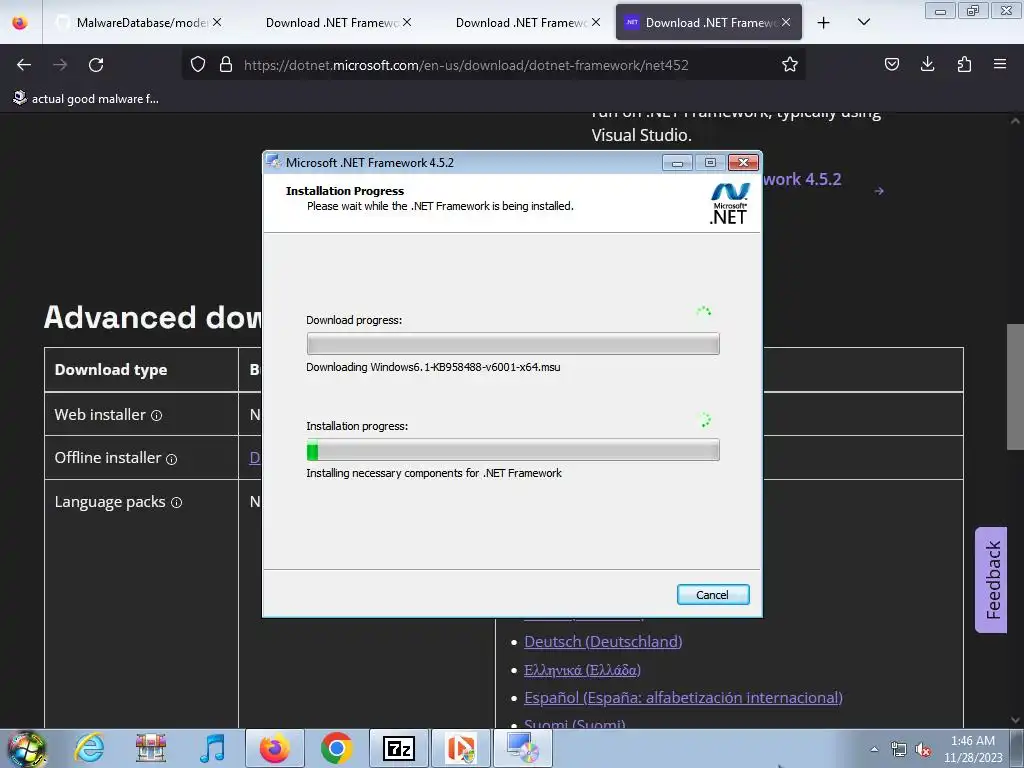1024x768 pixels.
Task: Open the Firefox taskbar button
Action: tap(274, 748)
